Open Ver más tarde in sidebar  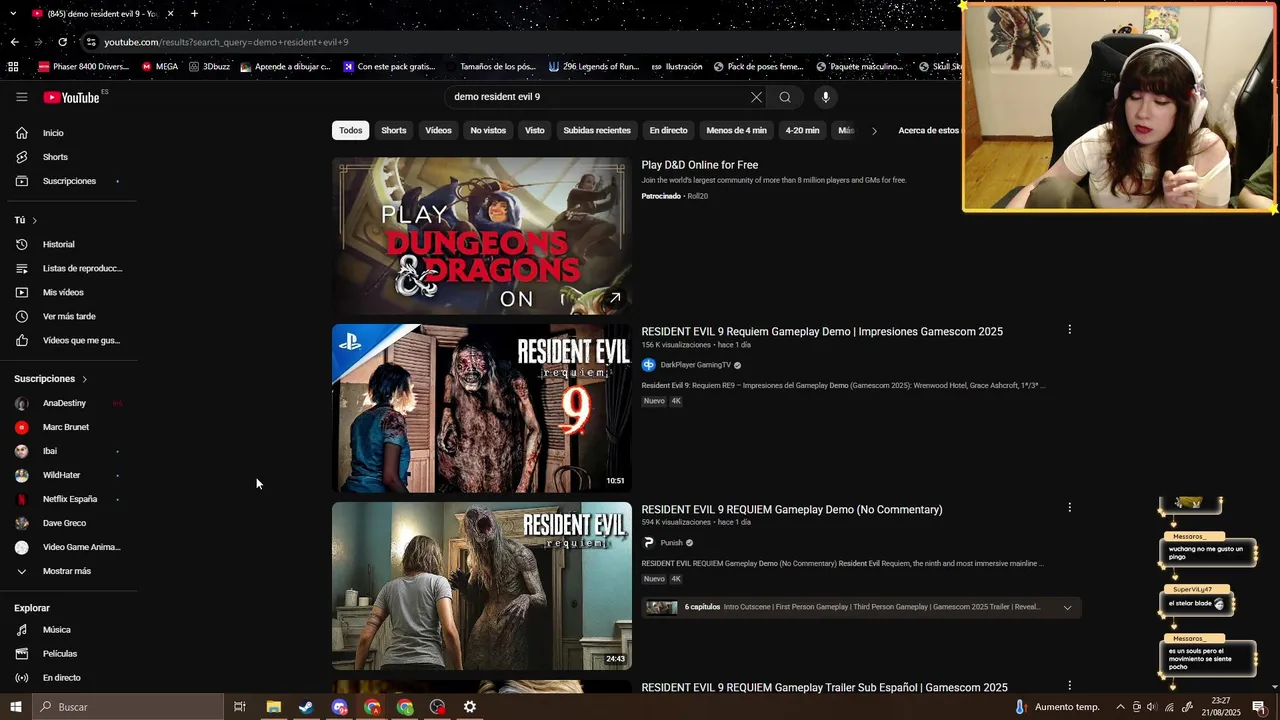[70, 316]
